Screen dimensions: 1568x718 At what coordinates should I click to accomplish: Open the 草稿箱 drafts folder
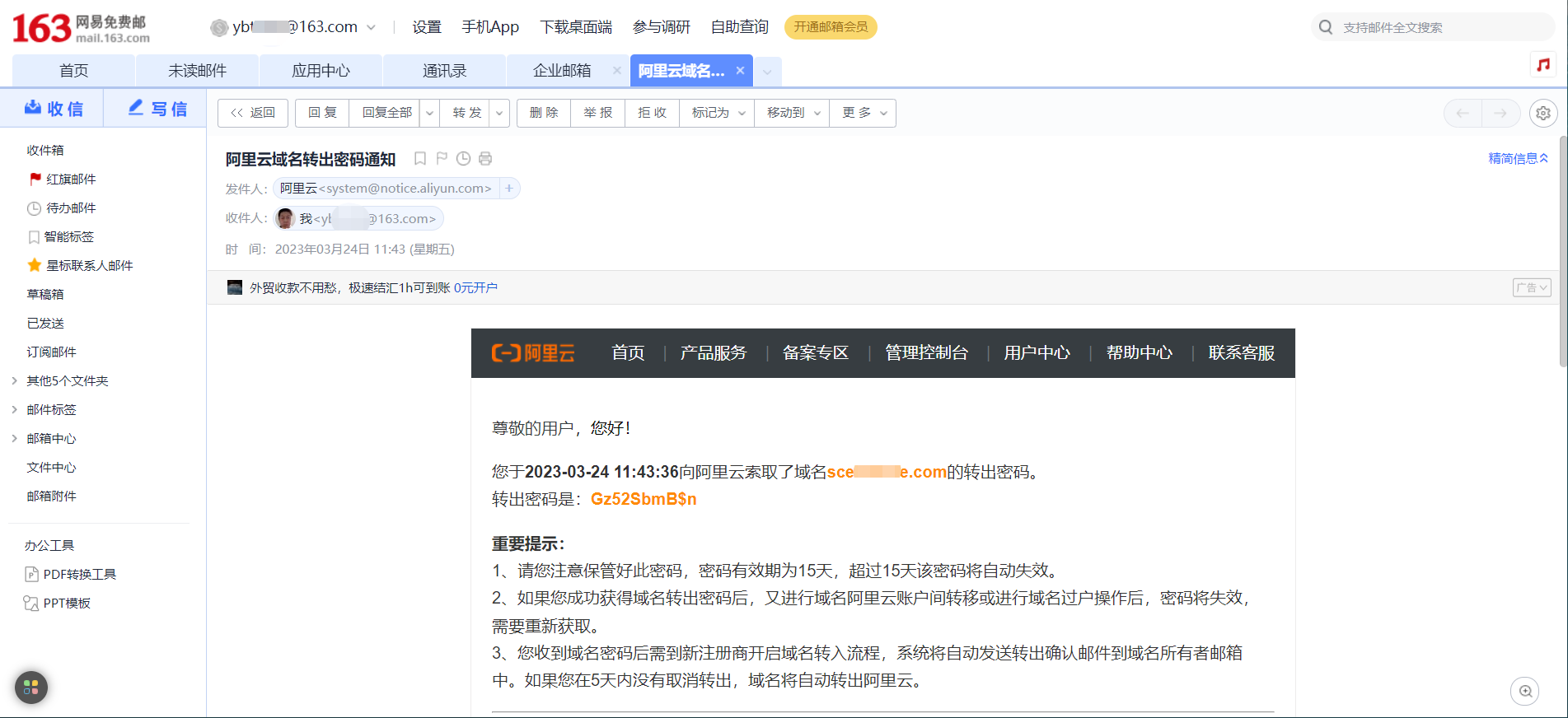[x=45, y=295]
